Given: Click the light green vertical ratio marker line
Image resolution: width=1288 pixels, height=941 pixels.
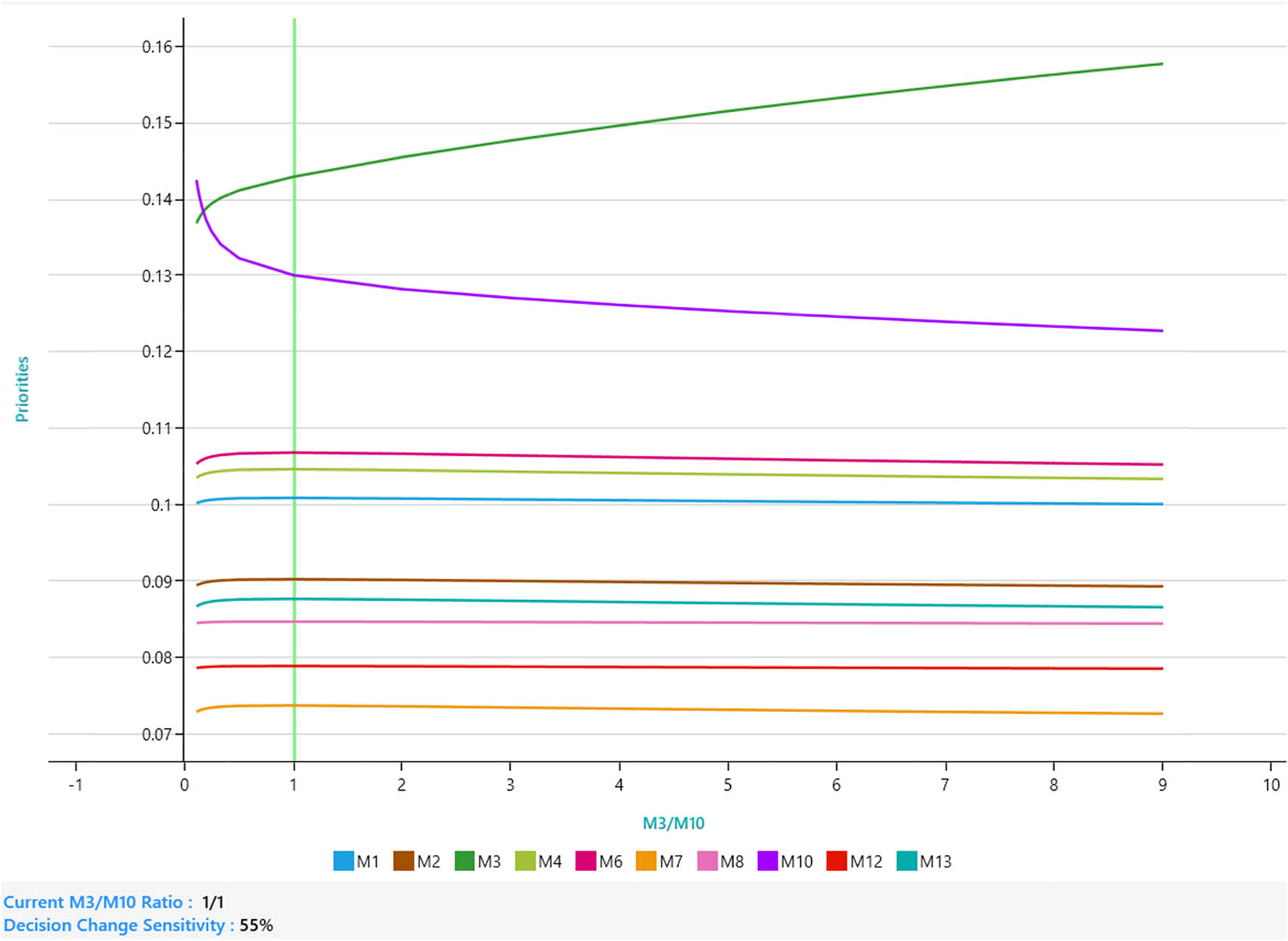Looking at the screenshot, I should 294,368.
